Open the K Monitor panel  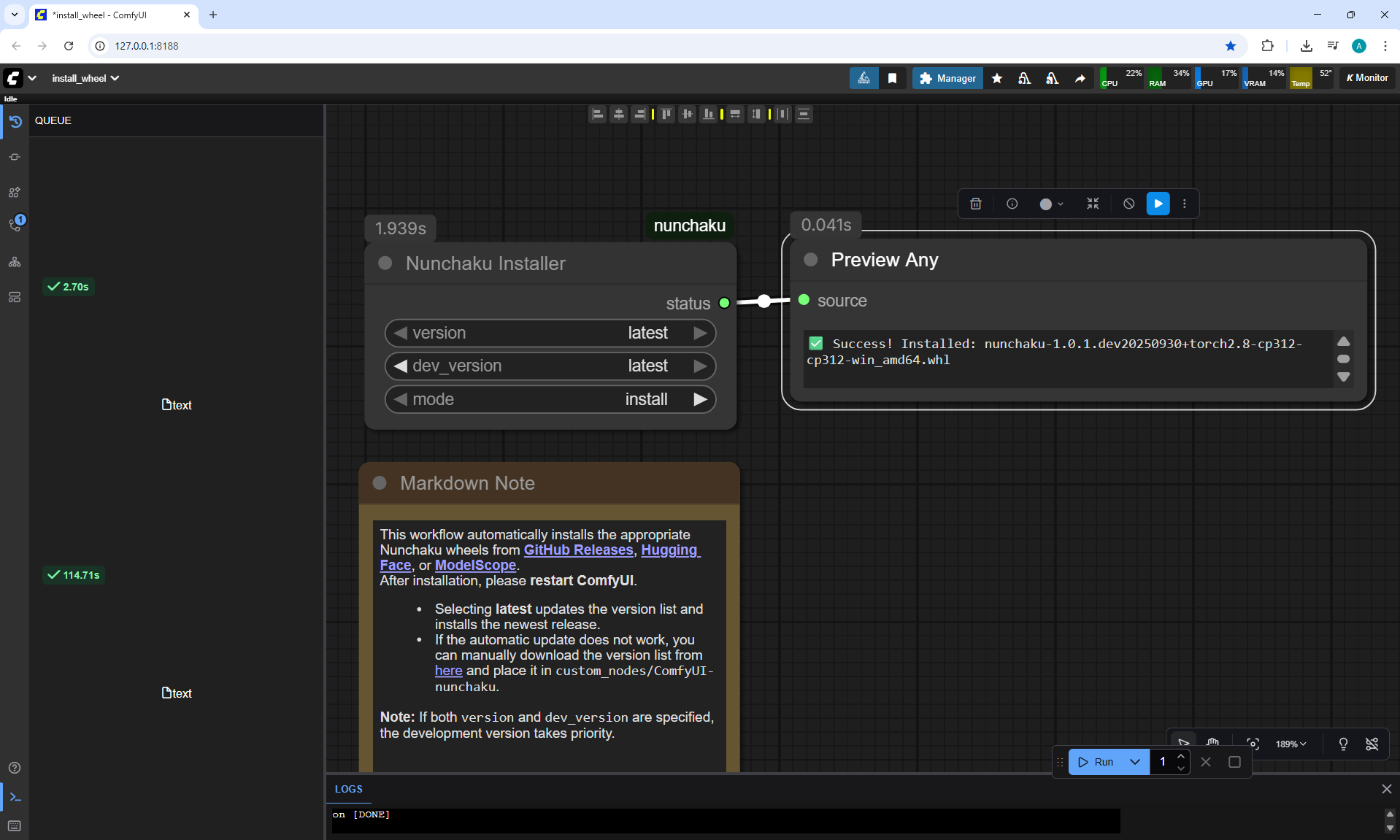coord(1367,78)
